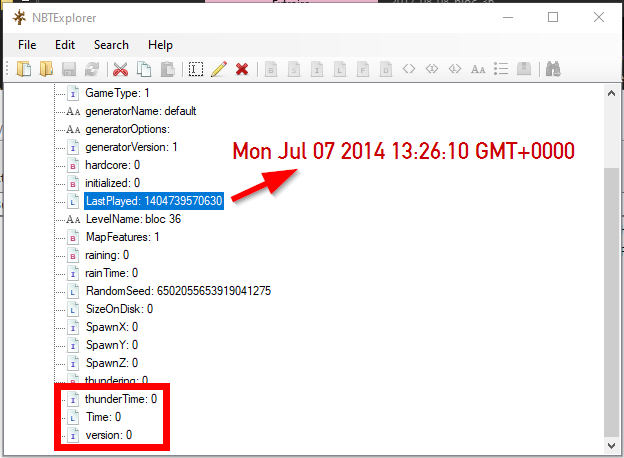Click the Find binoculars icon
The width and height of the screenshot is (624, 458).
coord(553,69)
